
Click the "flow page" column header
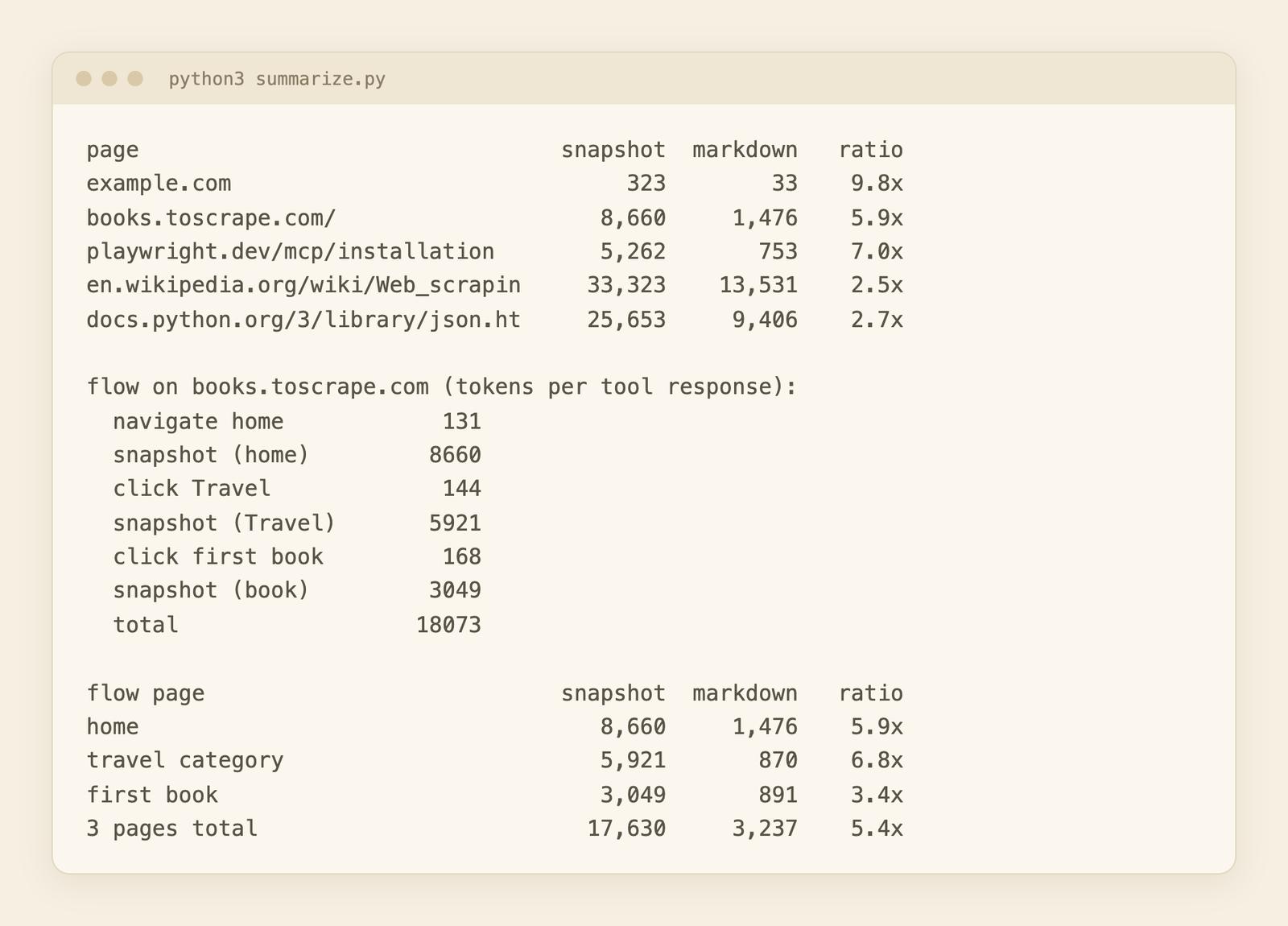point(146,693)
